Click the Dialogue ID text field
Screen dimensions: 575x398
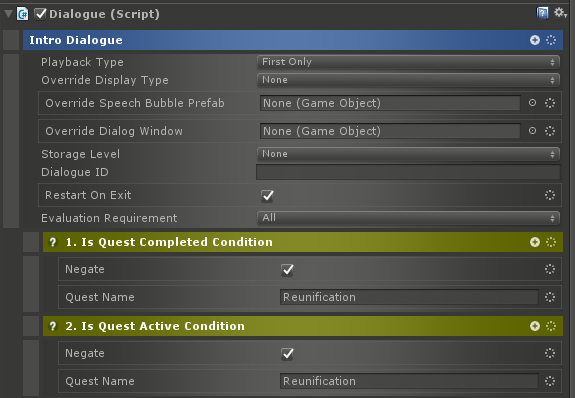pyautogui.click(x=408, y=172)
